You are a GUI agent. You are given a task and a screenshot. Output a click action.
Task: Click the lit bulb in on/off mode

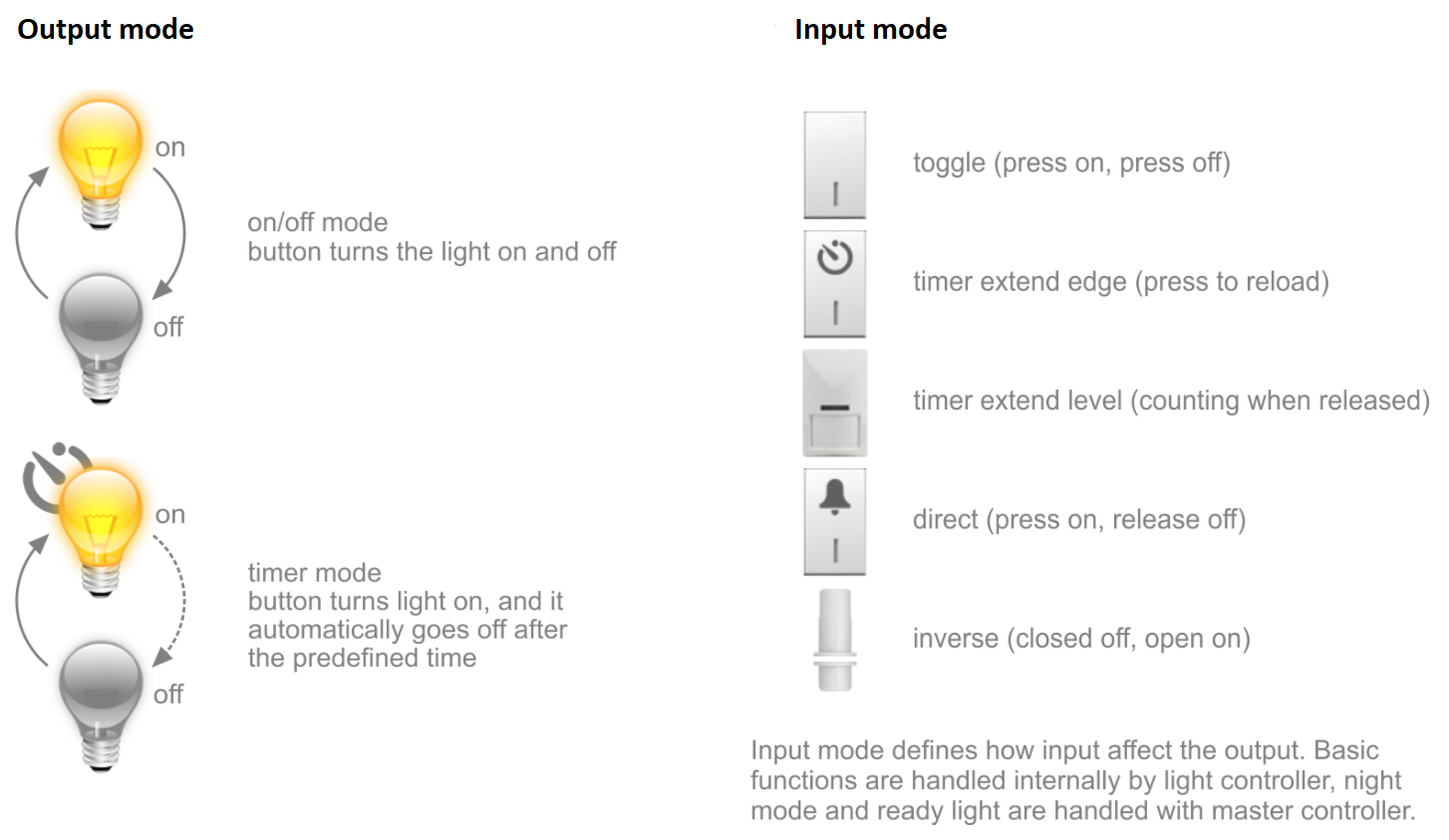tap(101, 159)
